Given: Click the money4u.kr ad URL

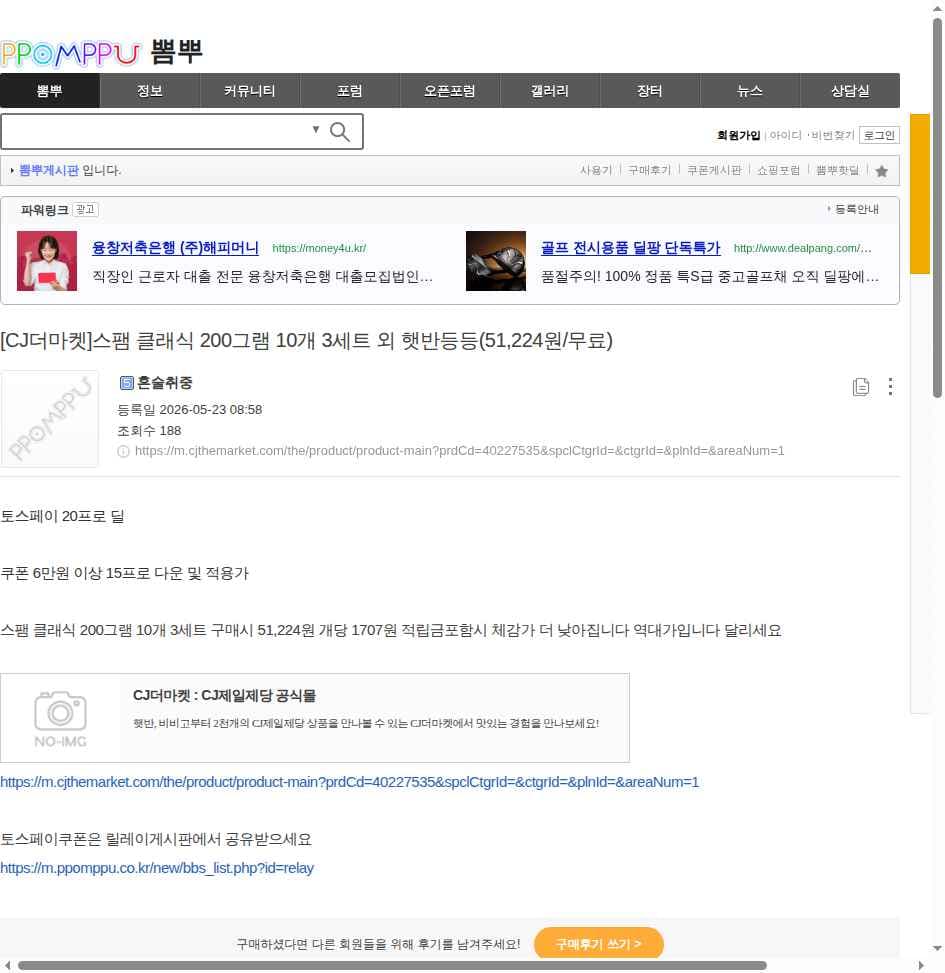Looking at the screenshot, I should 319,248.
